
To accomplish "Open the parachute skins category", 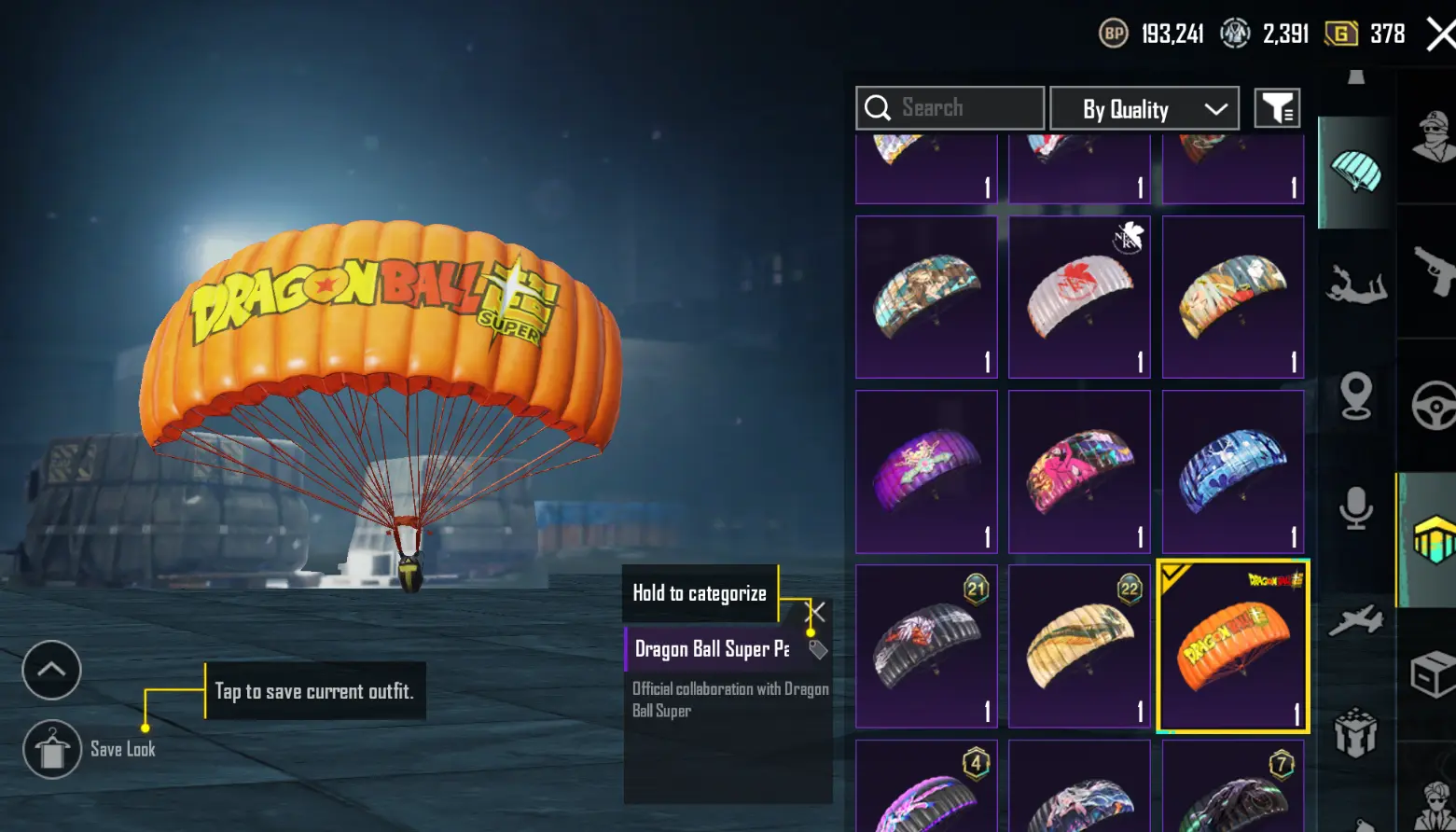I will 1355,172.
